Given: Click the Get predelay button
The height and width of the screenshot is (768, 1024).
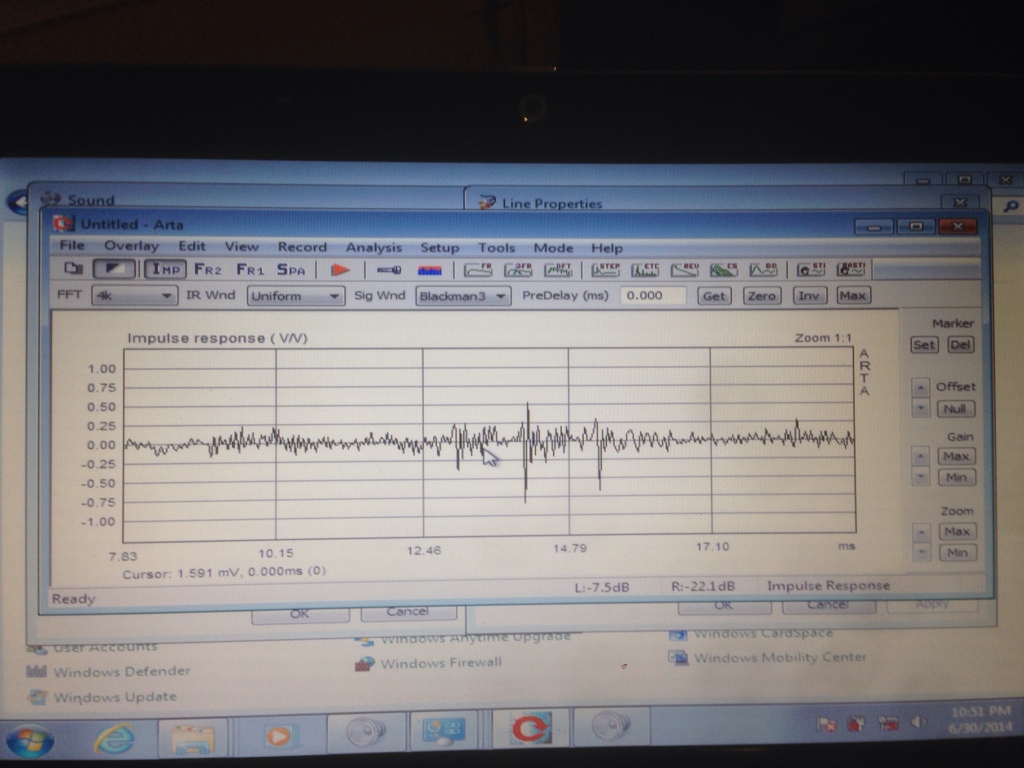Looking at the screenshot, I should click(713, 296).
